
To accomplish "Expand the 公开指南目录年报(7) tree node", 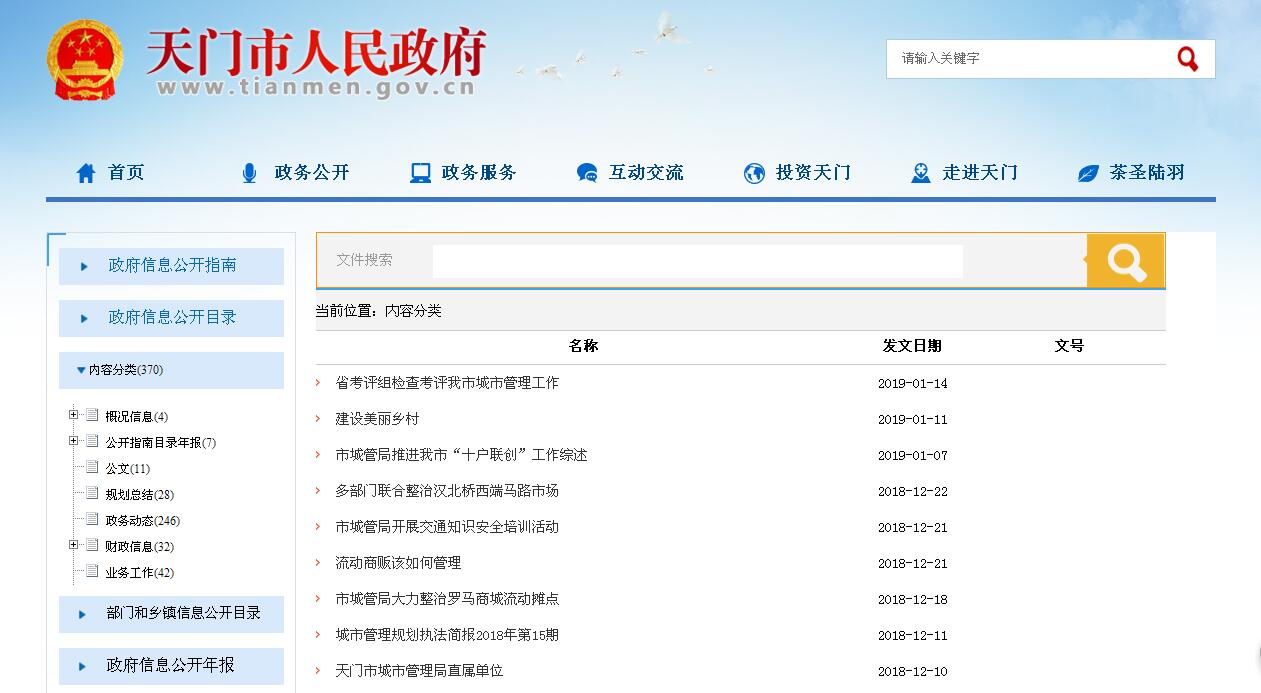I will click(74, 441).
